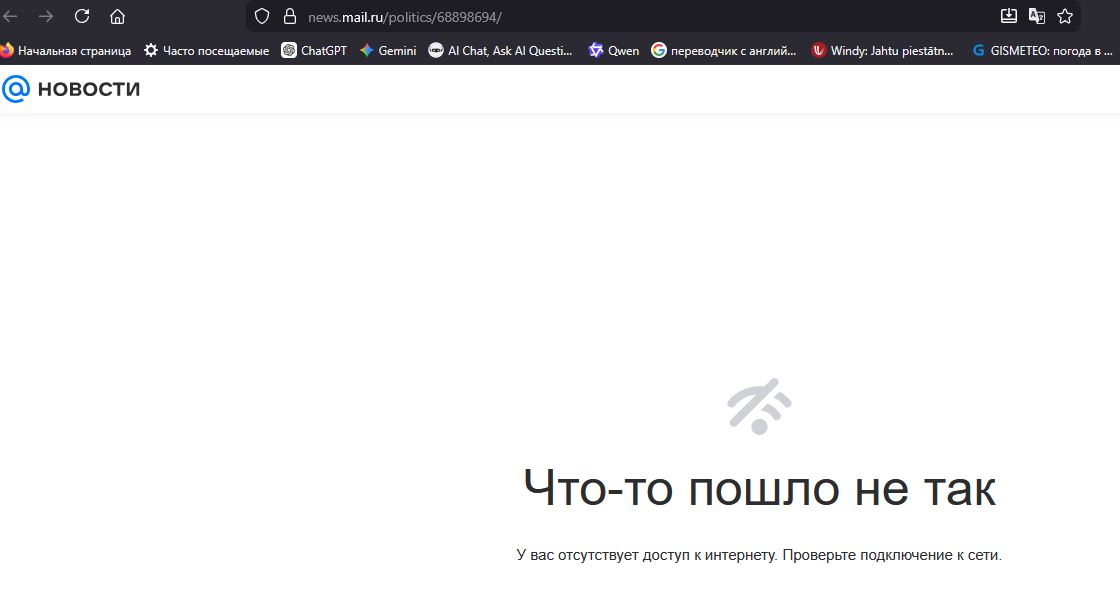
Task: Click the Что-то пошло не так heading
Action: click(x=759, y=489)
